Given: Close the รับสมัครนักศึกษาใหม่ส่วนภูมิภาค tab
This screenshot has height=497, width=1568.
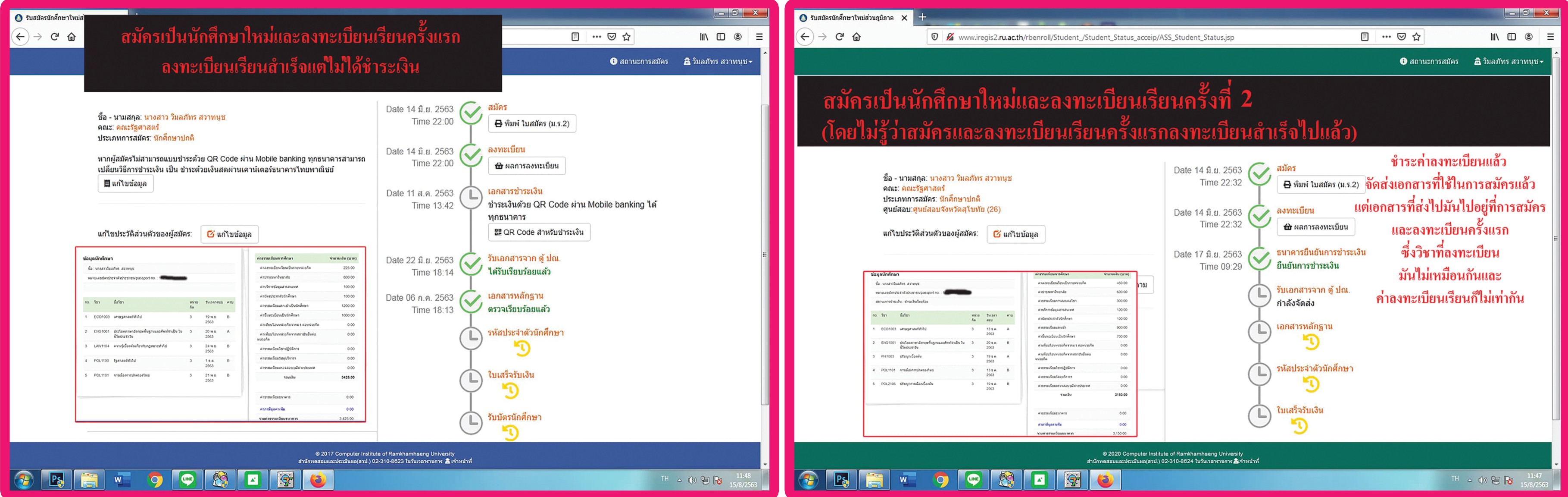Looking at the screenshot, I should 904,18.
